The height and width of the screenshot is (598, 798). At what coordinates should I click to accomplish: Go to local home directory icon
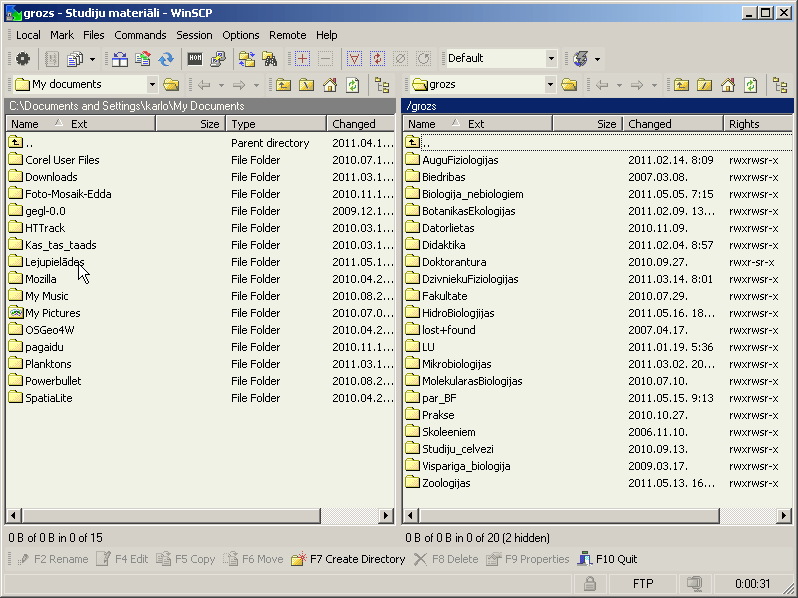pos(330,84)
